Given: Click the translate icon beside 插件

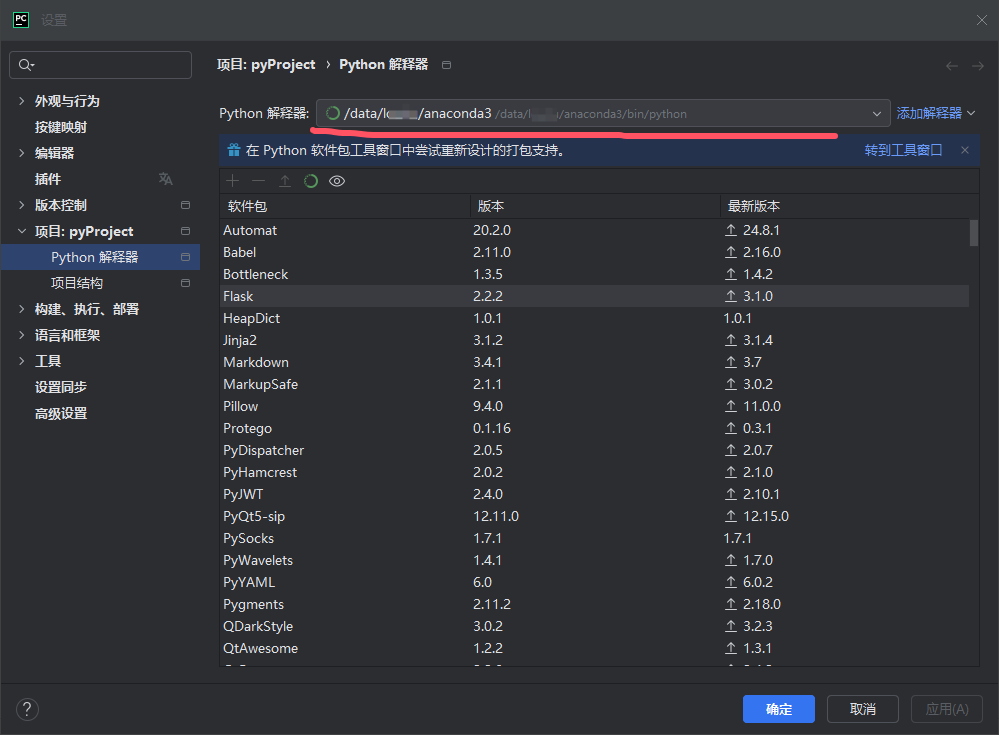Looking at the screenshot, I should click(x=166, y=179).
